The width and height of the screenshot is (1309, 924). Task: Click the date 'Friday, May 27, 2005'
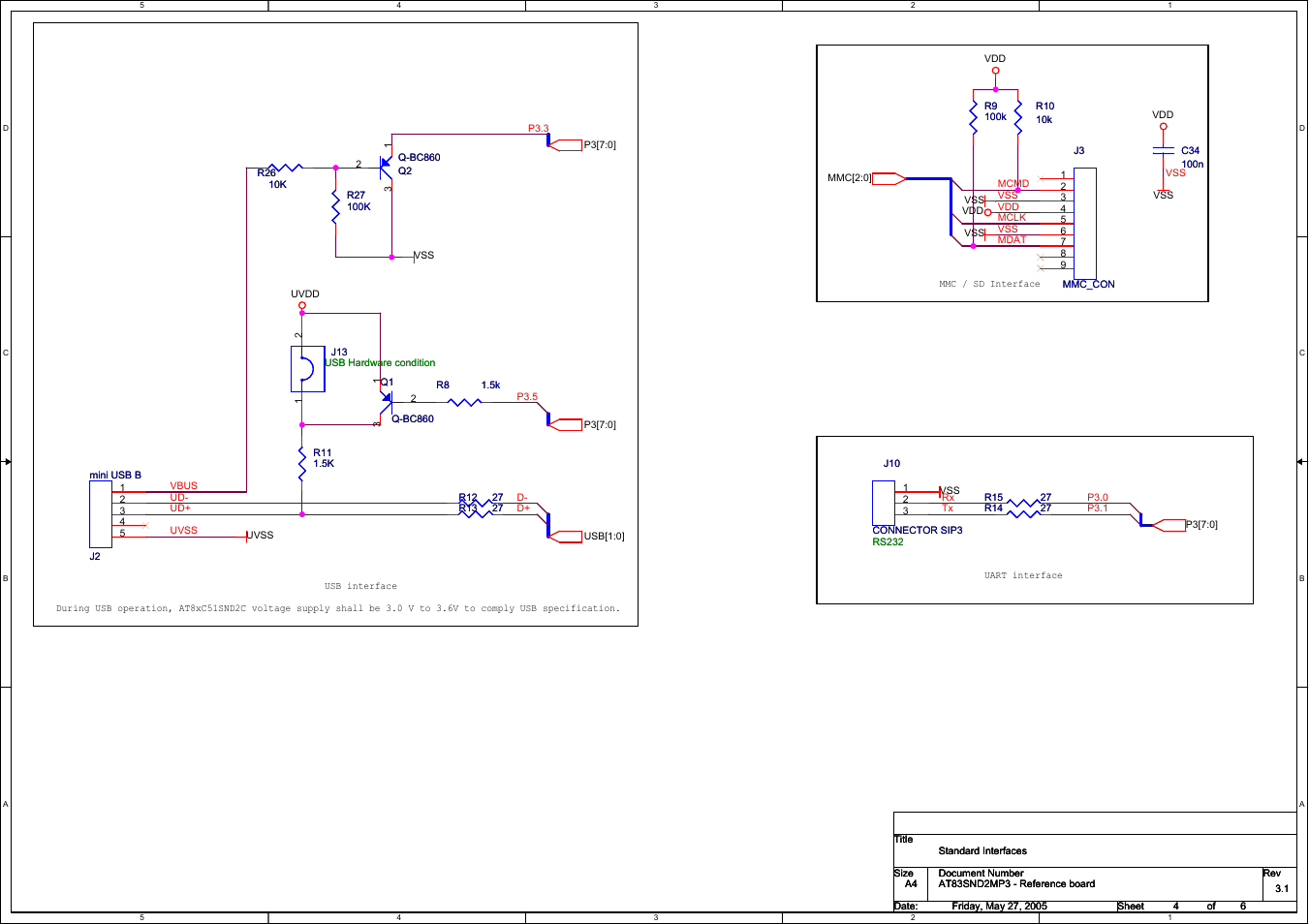point(999,907)
